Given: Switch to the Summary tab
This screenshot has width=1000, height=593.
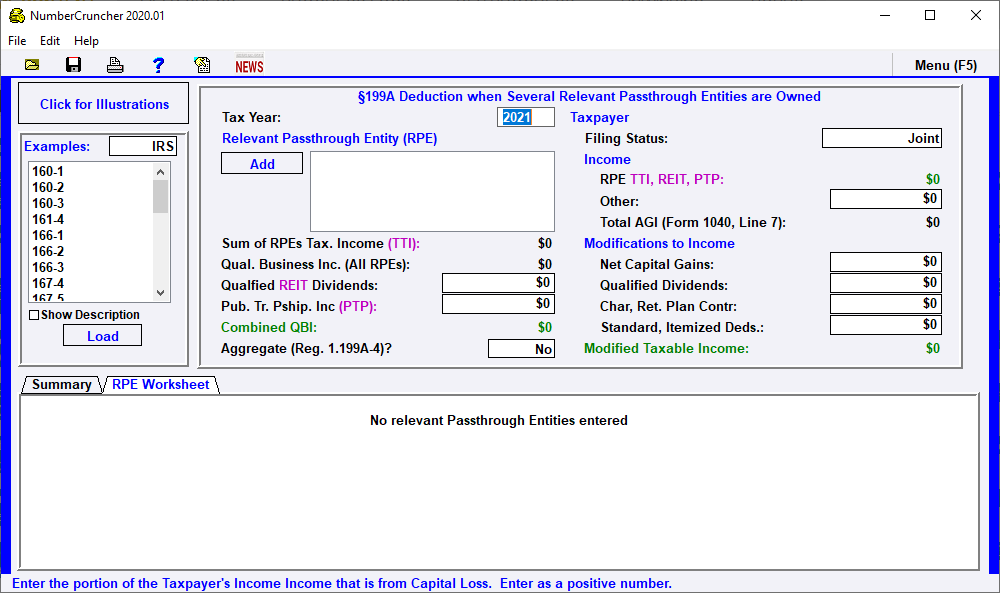Looking at the screenshot, I should coord(61,384).
